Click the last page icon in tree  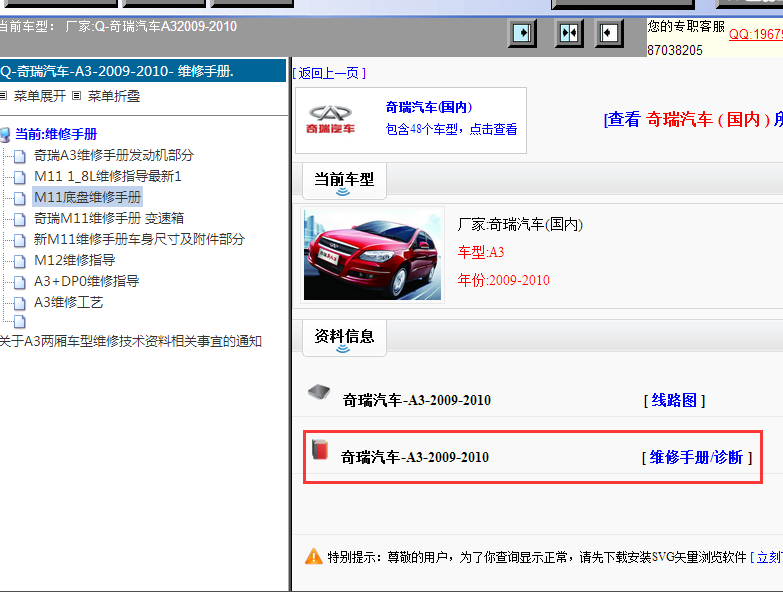[19, 321]
